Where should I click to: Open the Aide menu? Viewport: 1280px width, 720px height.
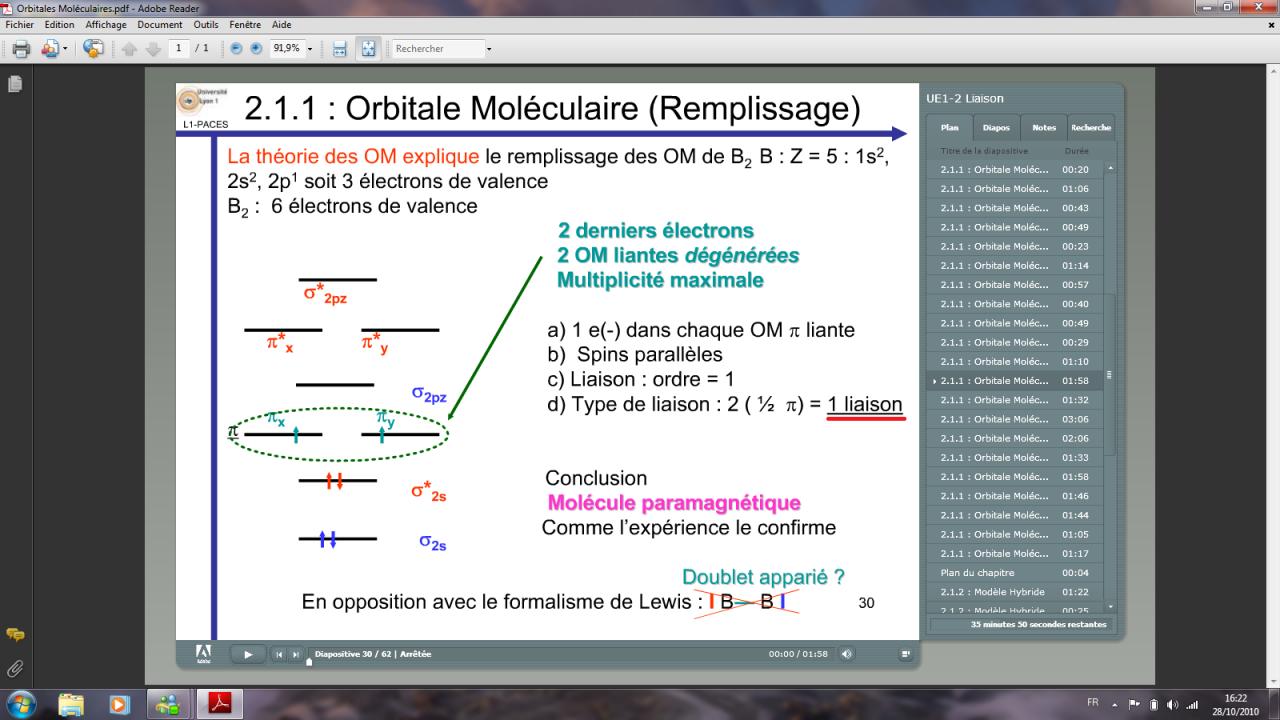[282, 24]
